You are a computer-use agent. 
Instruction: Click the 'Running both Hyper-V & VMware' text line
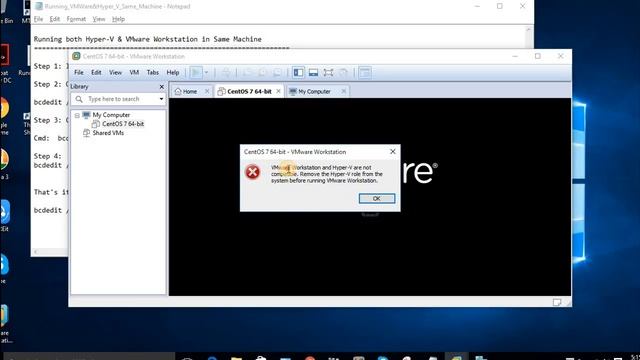[x=147, y=39]
